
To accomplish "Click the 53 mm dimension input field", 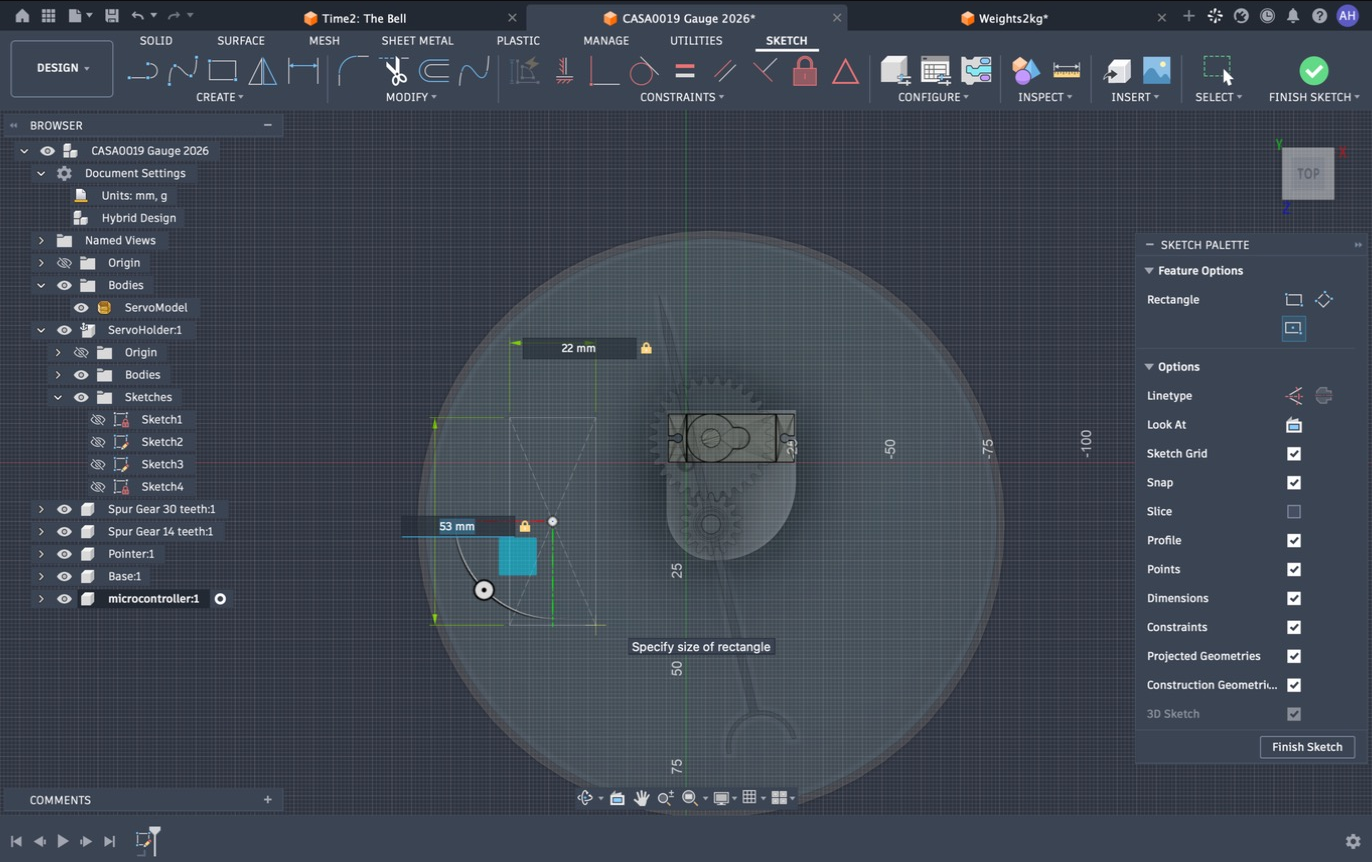I will tap(457, 526).
